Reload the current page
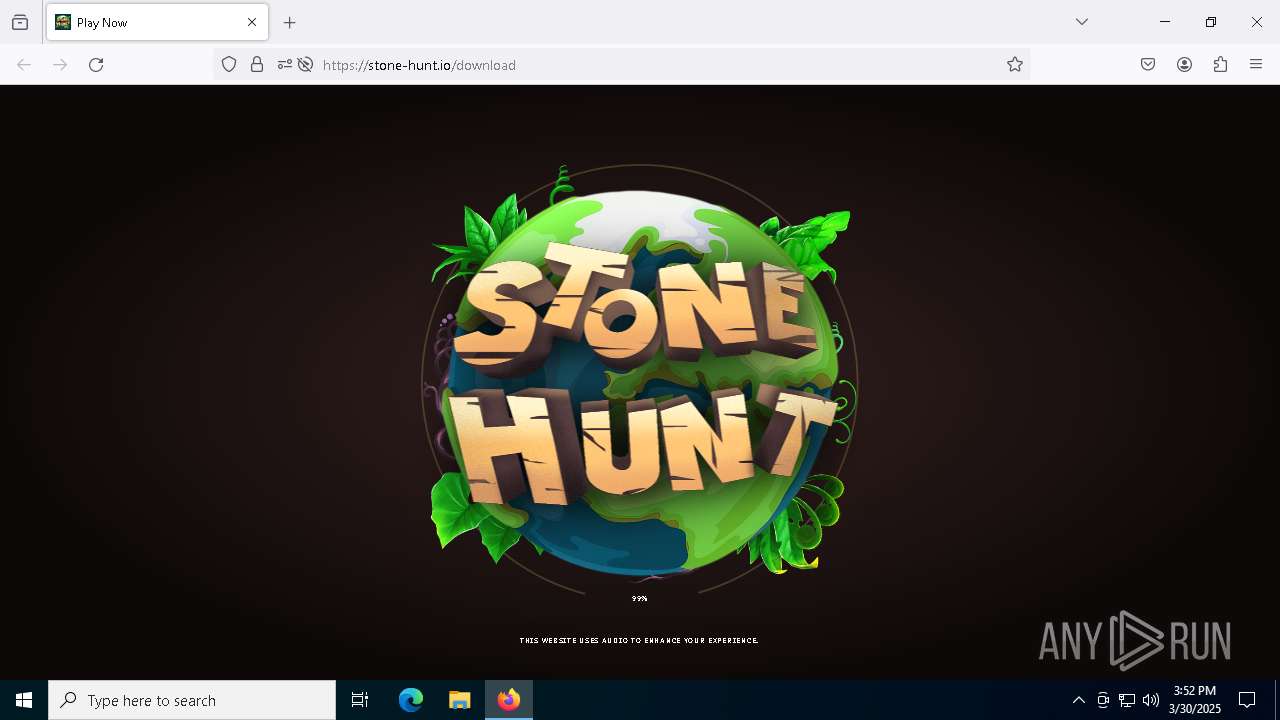The width and height of the screenshot is (1280, 720). (x=96, y=65)
